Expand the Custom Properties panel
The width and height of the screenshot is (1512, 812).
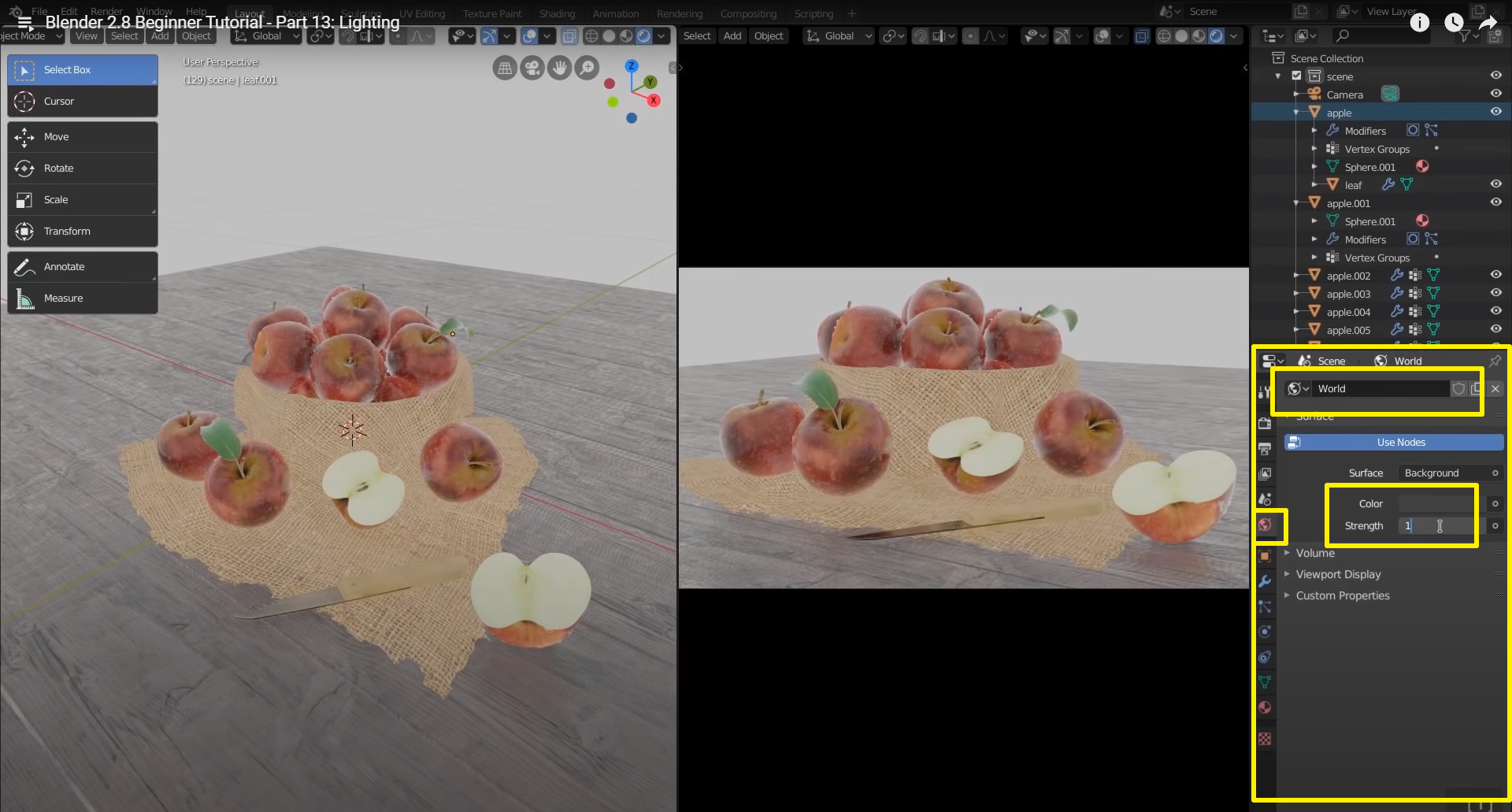[1342, 596]
